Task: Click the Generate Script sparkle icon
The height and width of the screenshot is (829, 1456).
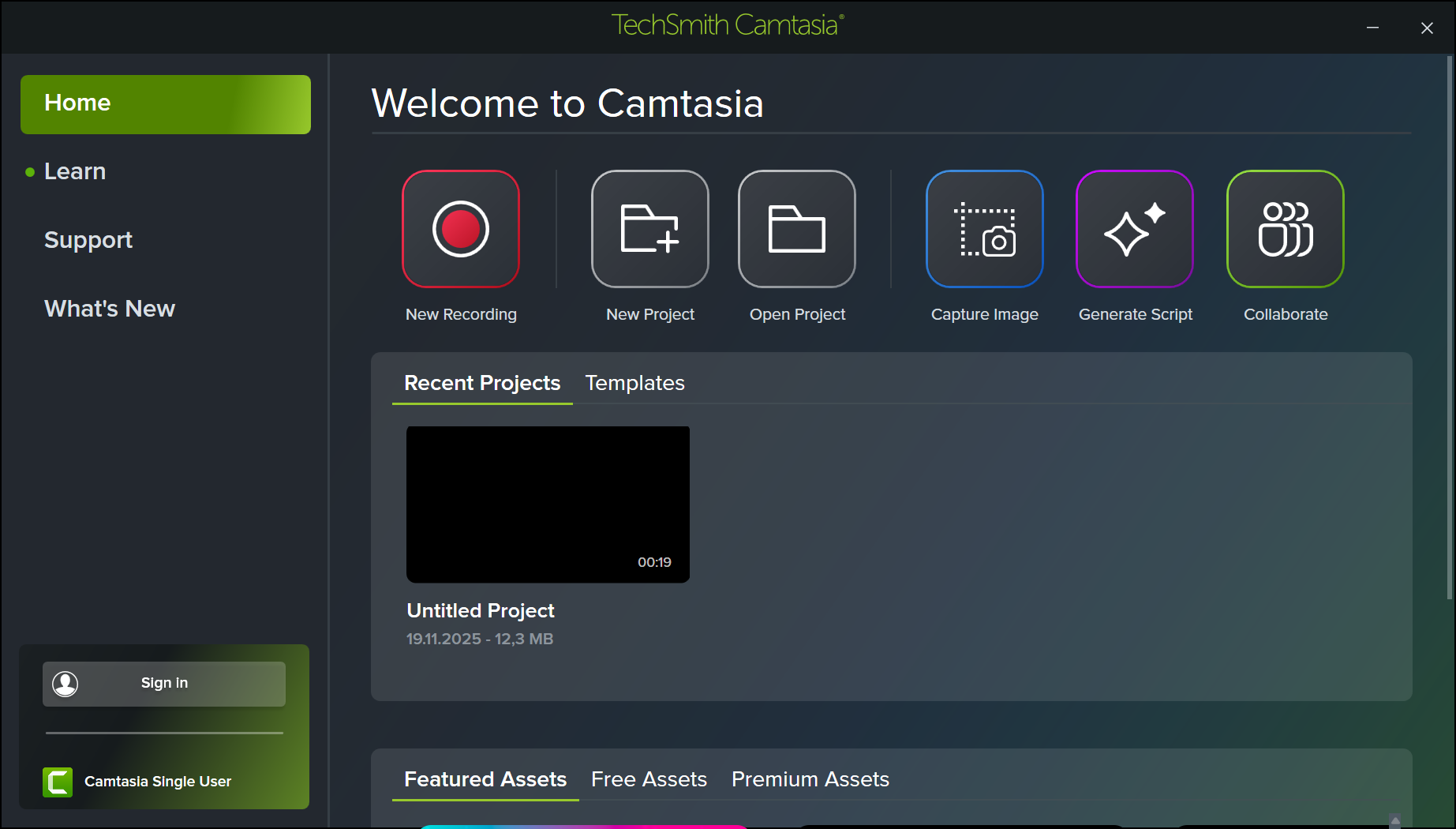Action: click(x=1134, y=229)
